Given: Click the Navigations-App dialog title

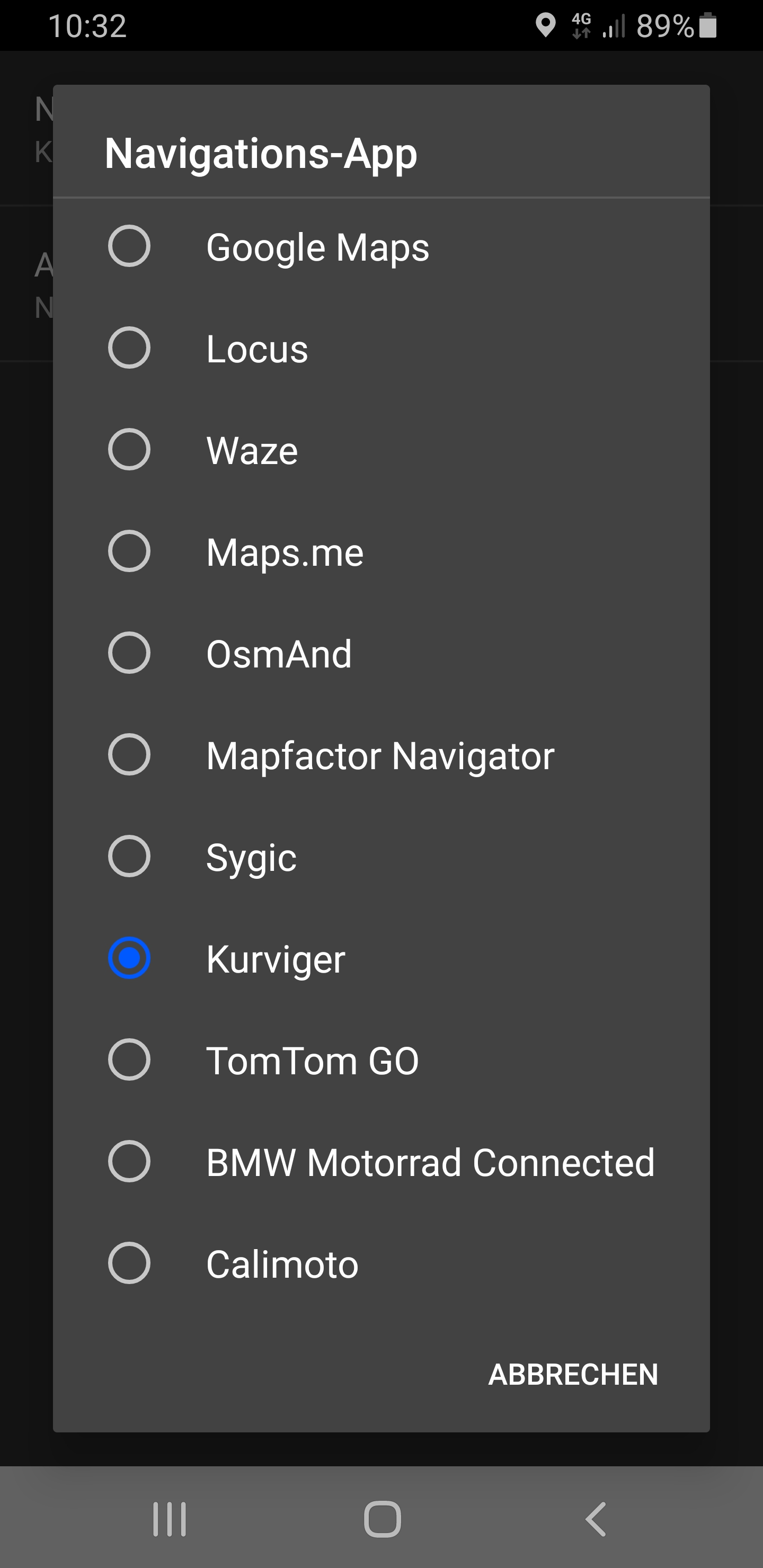Looking at the screenshot, I should tap(261, 153).
